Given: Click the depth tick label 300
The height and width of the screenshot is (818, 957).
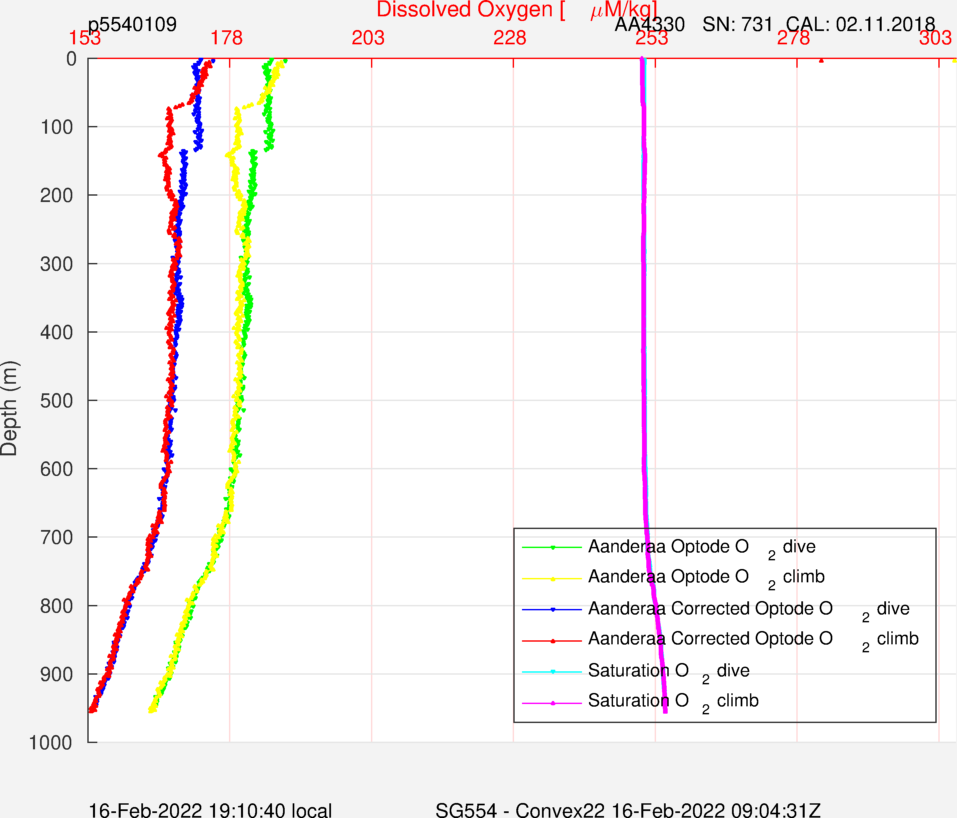Looking at the screenshot, I should coord(56,264).
